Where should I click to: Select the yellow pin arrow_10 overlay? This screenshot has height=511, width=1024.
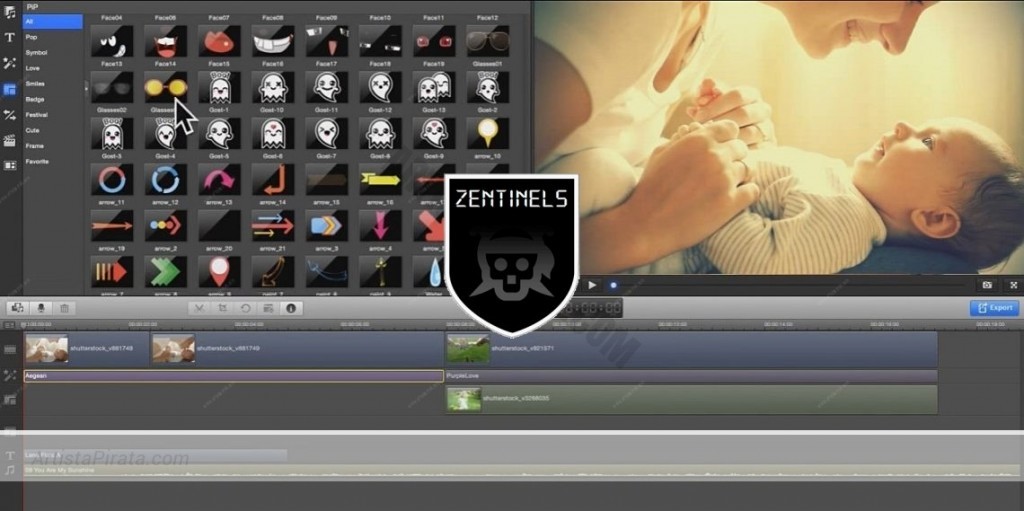click(487, 133)
